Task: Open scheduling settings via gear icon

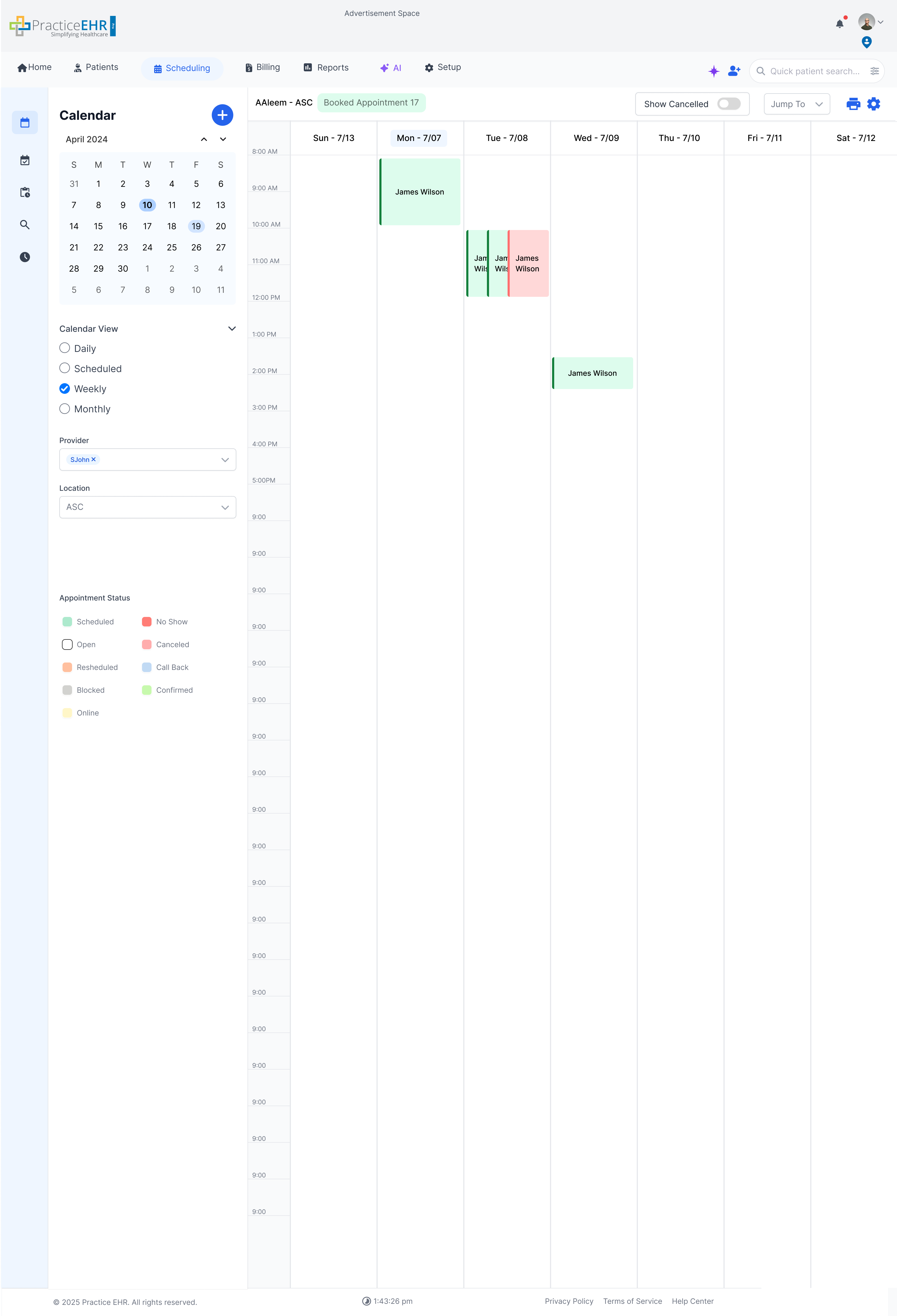Action: pos(874,104)
